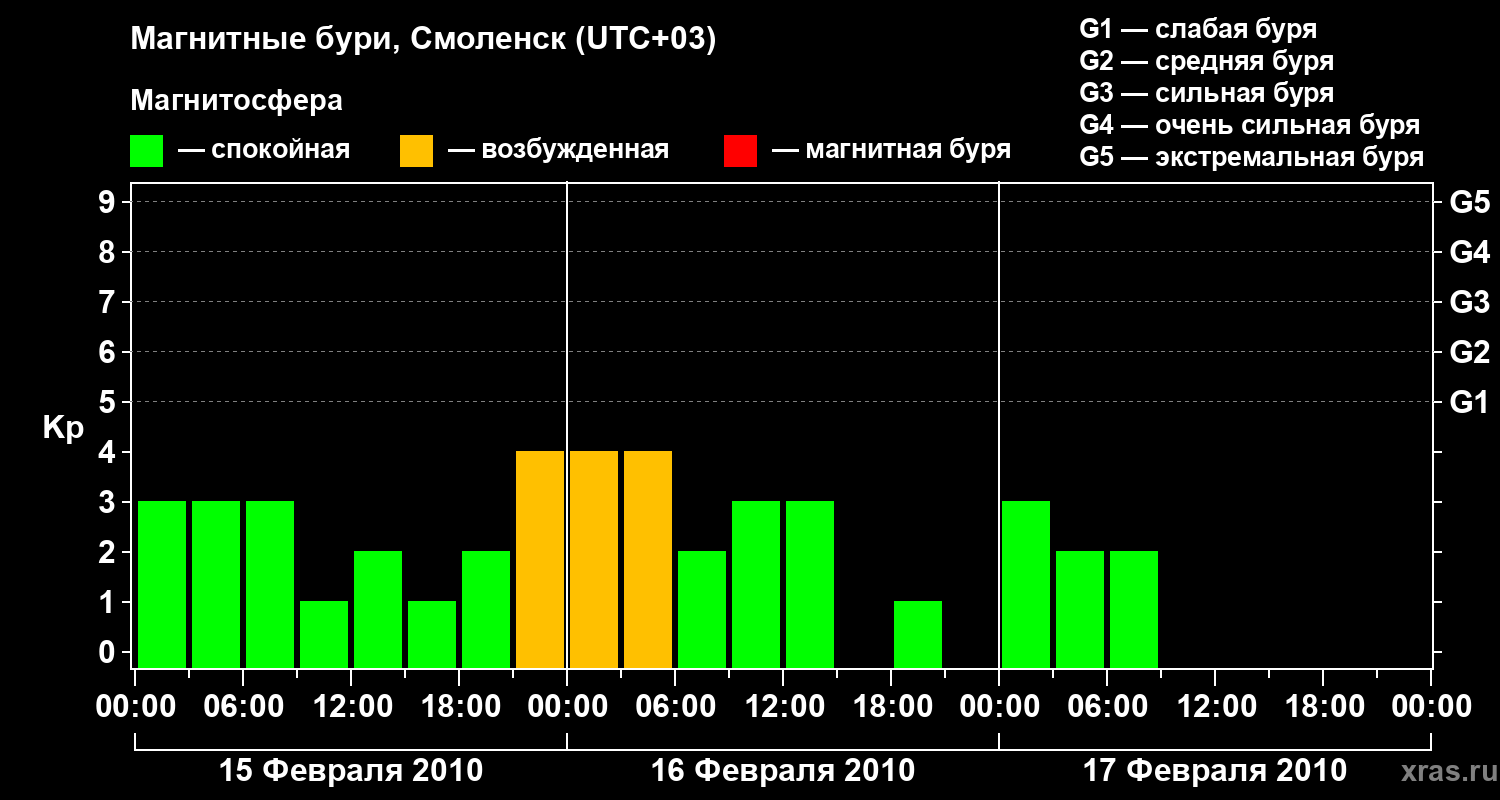The height and width of the screenshot is (800, 1500).
Task: Click the '— возбужденная' legend label
Action: [x=558, y=150]
